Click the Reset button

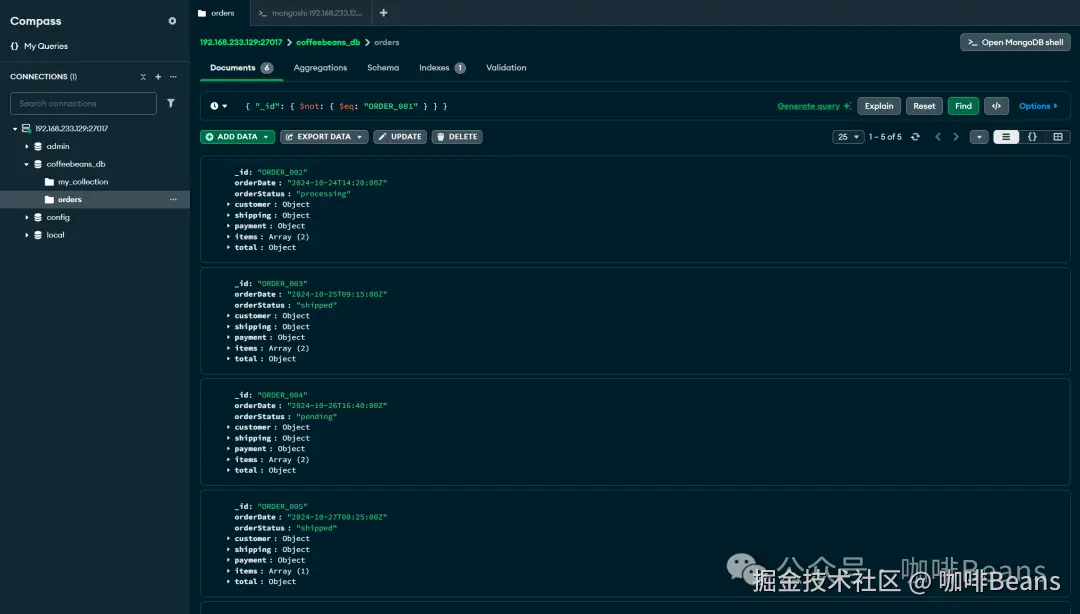[x=924, y=106]
